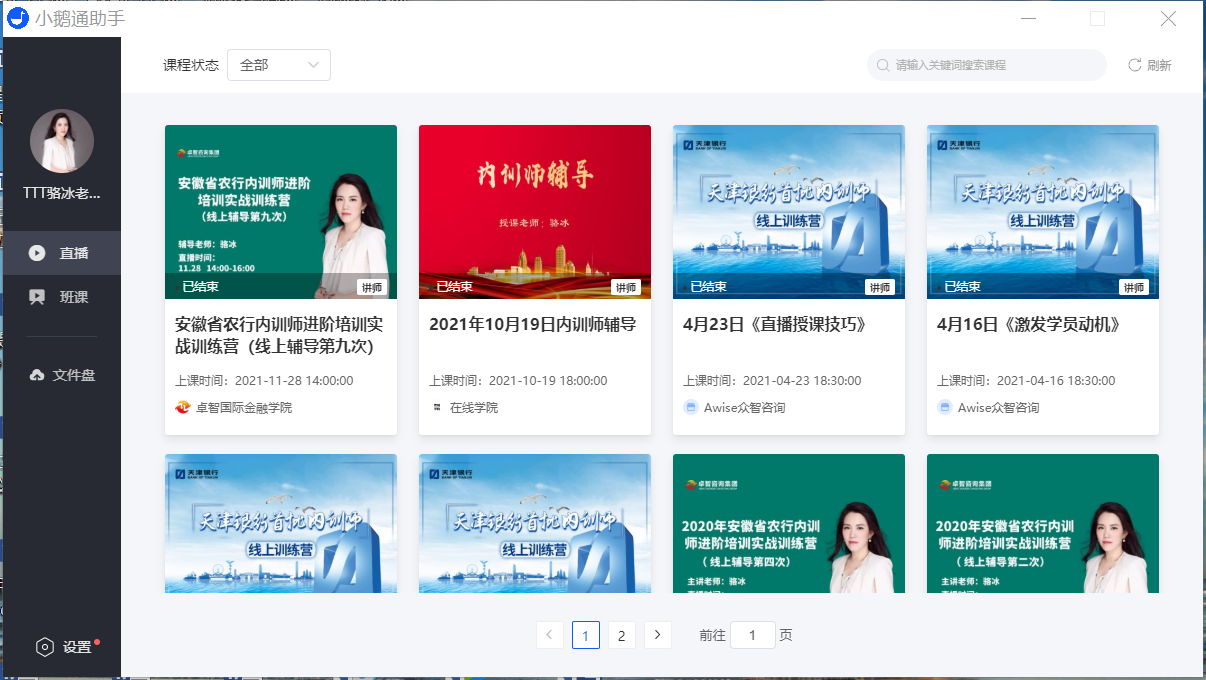
Task: Click 已结束 status on 第九次 course card
Action: (202, 287)
